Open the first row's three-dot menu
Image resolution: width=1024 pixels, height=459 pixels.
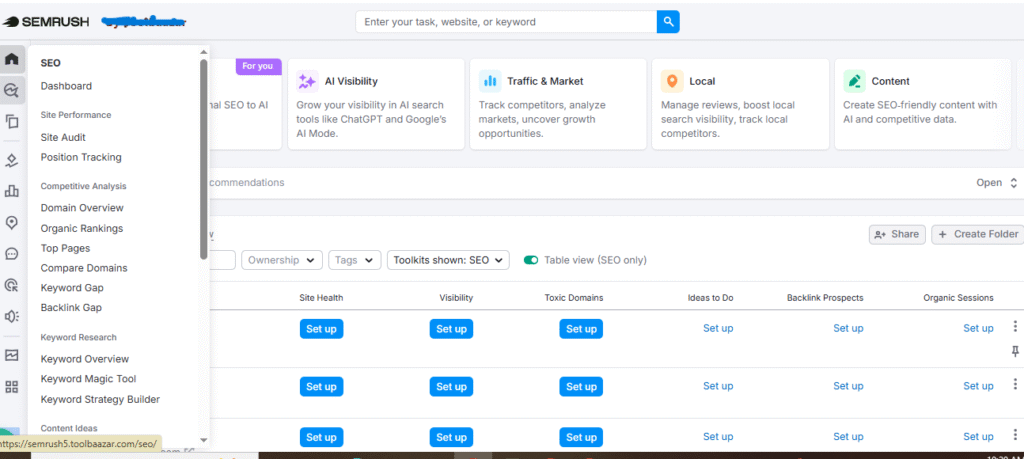pyautogui.click(x=1015, y=326)
